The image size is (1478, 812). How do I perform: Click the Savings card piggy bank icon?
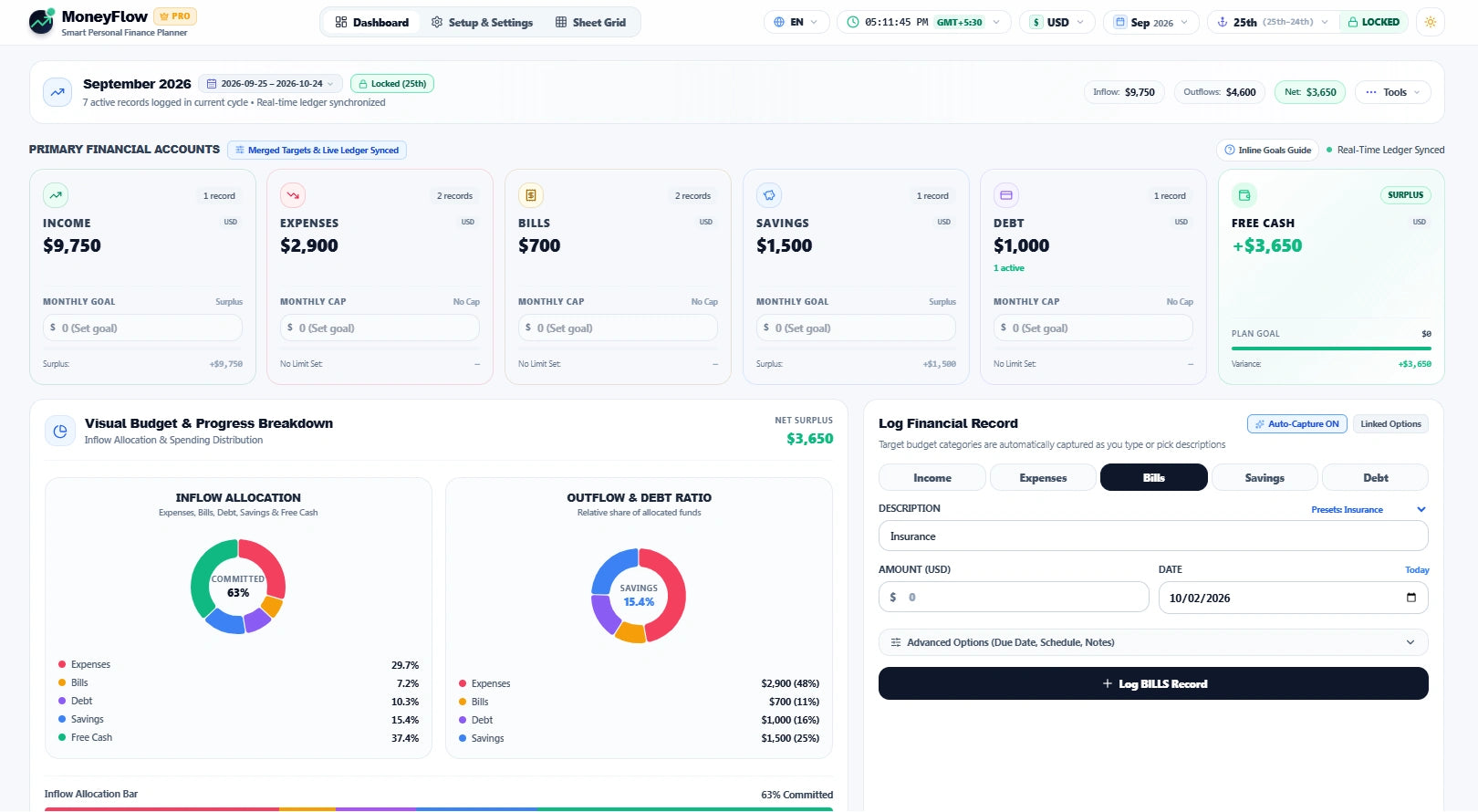click(769, 195)
